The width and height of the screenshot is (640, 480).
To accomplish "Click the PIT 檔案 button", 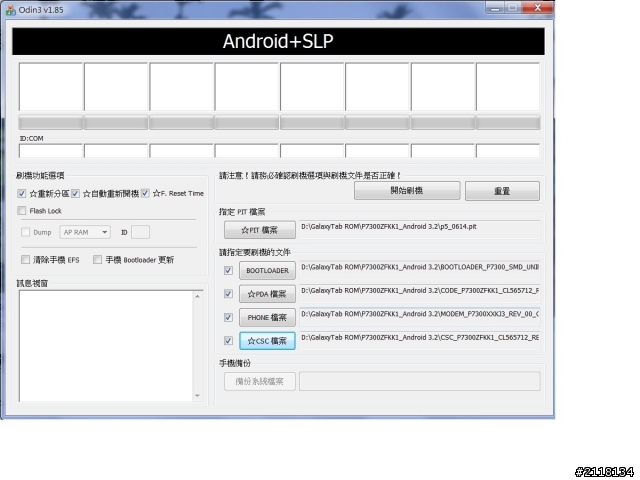I will click(260, 230).
